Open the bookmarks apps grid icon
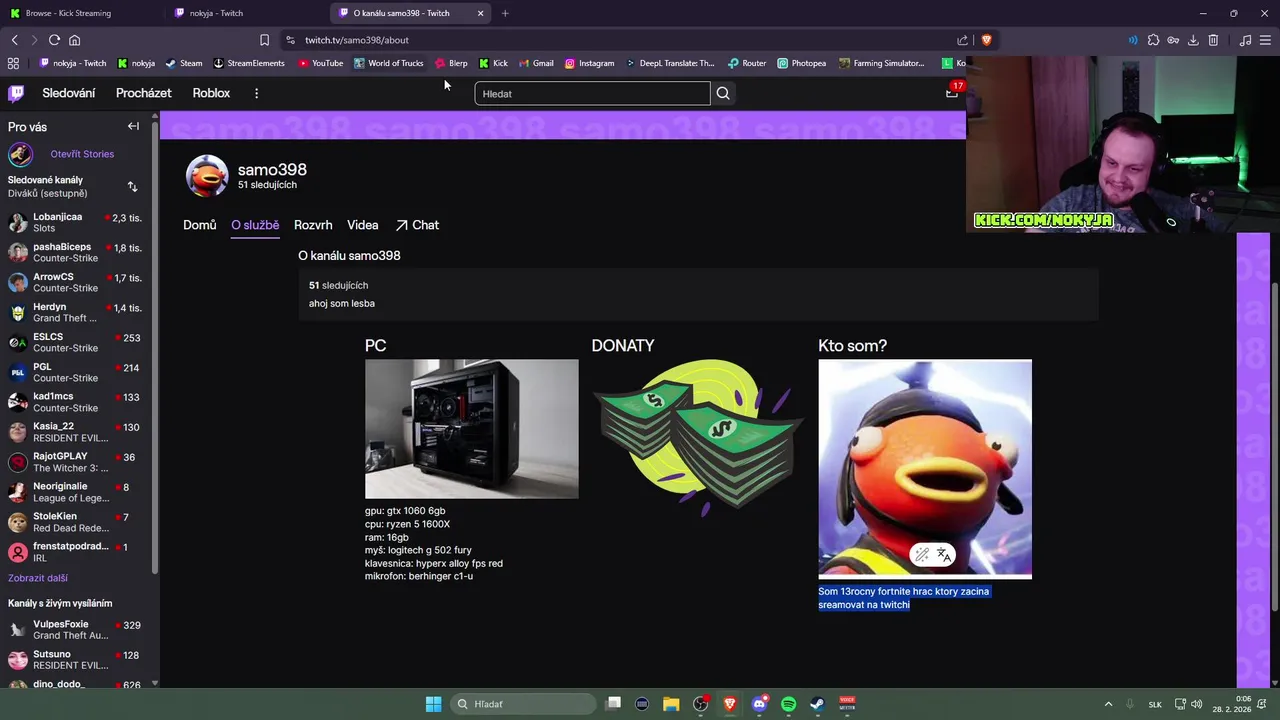 point(13,63)
